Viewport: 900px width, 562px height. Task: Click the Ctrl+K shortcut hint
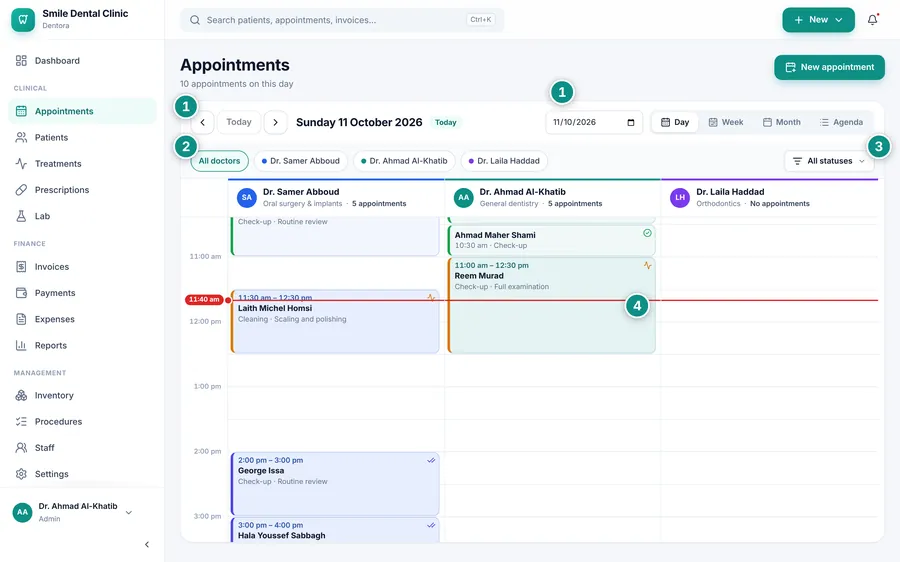[480, 20]
